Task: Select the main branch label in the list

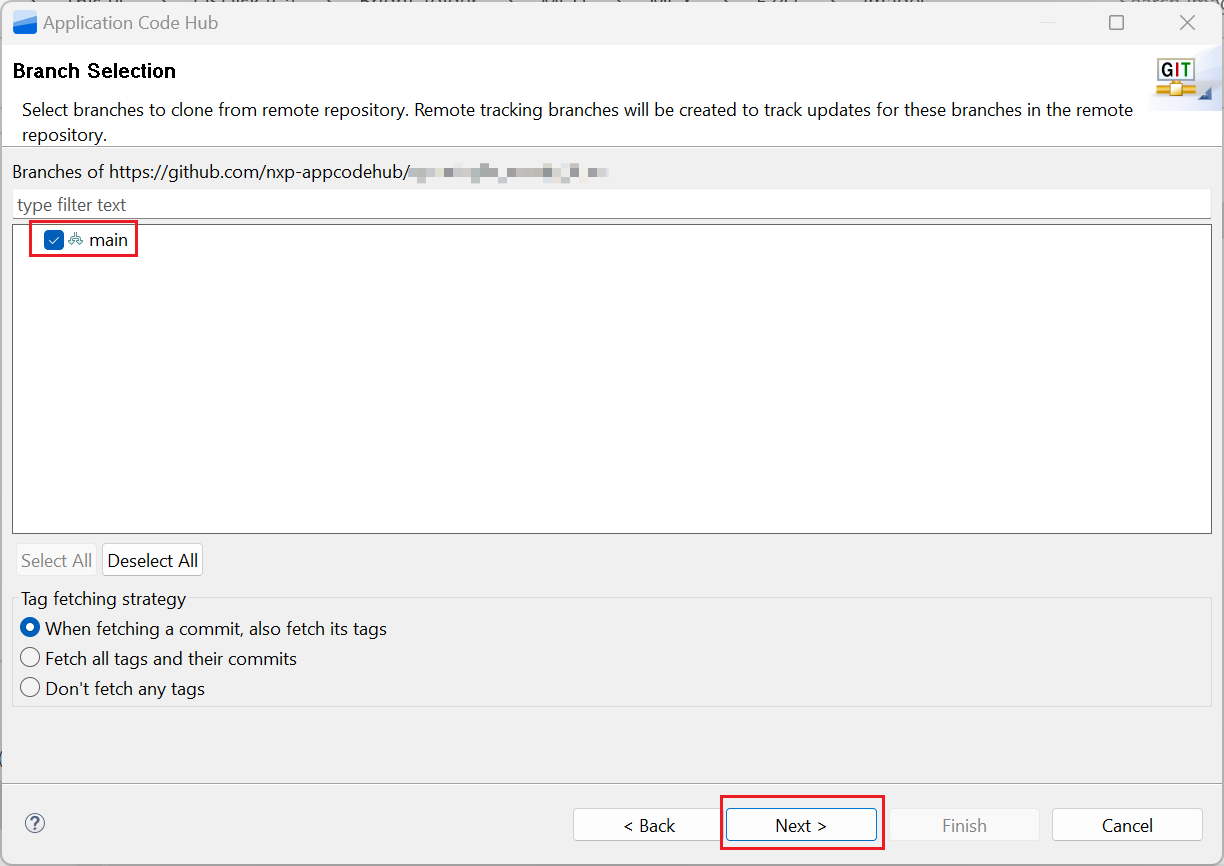Action: (x=108, y=240)
